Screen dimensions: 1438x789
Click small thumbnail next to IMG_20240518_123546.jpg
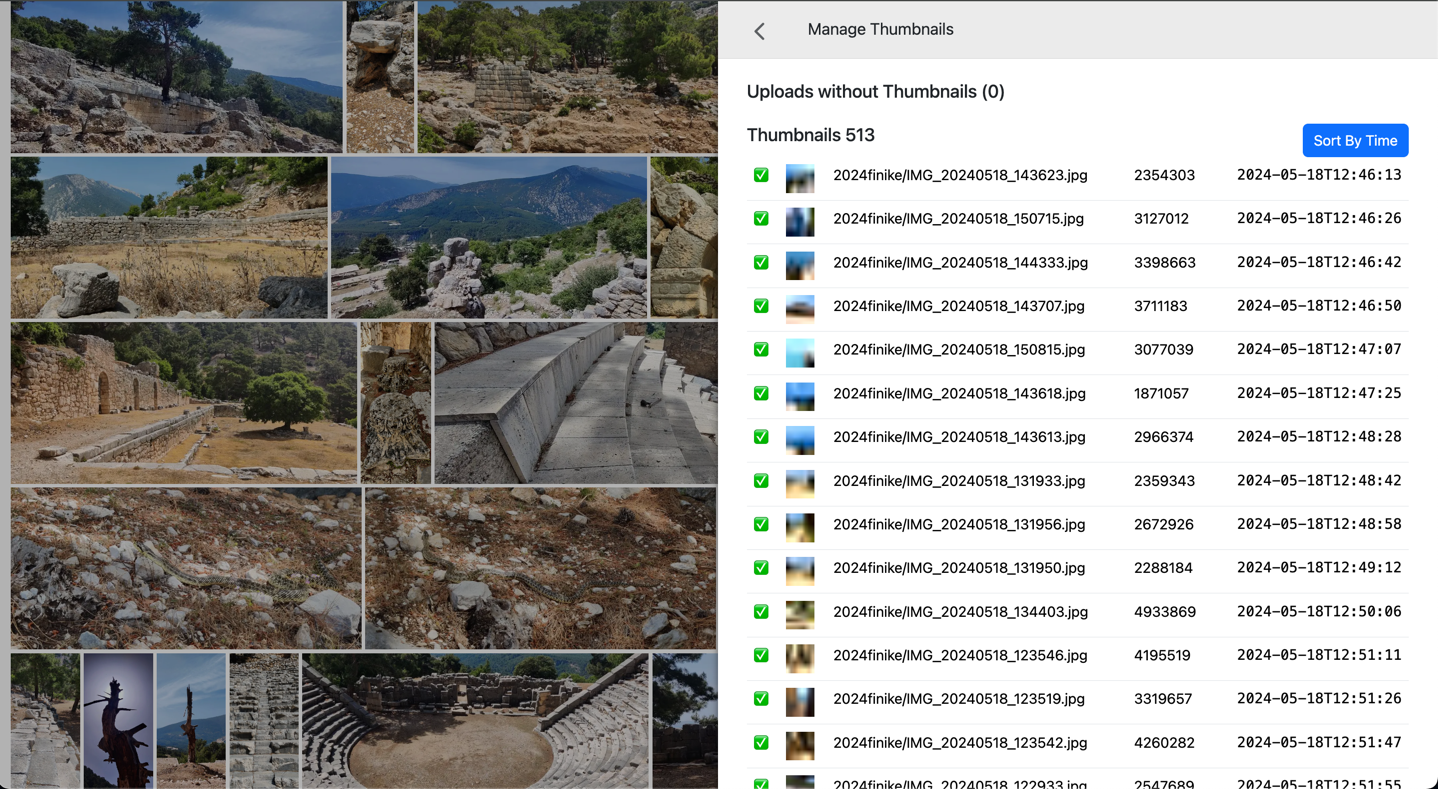(800, 659)
